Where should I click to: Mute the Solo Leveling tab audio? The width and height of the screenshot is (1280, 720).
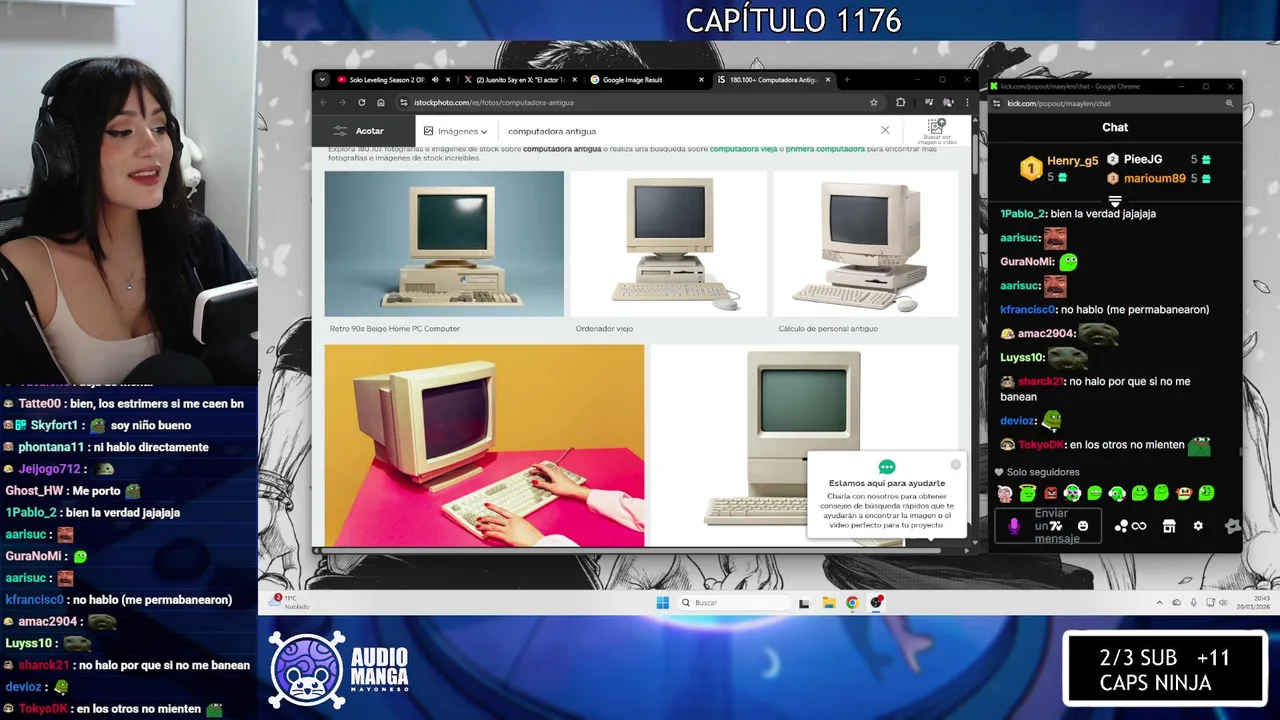(x=434, y=80)
